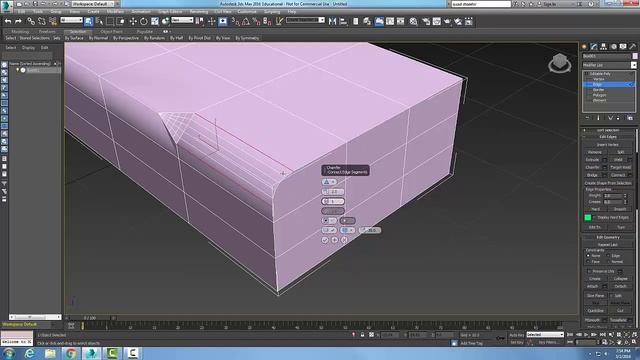The image size is (640, 360).
Task: Open the Curve Editor icon
Action: [x=390, y=21]
